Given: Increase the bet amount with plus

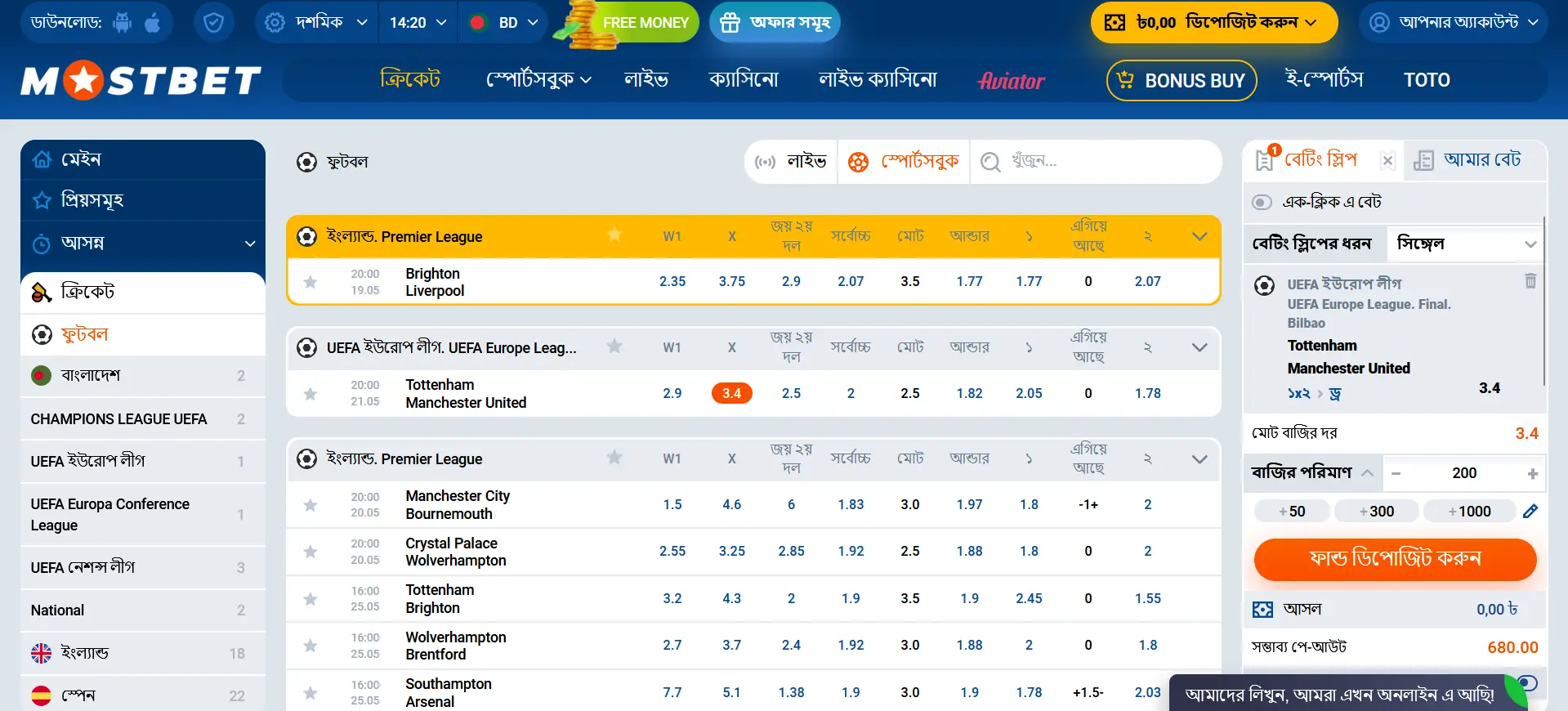Looking at the screenshot, I should [x=1533, y=473].
